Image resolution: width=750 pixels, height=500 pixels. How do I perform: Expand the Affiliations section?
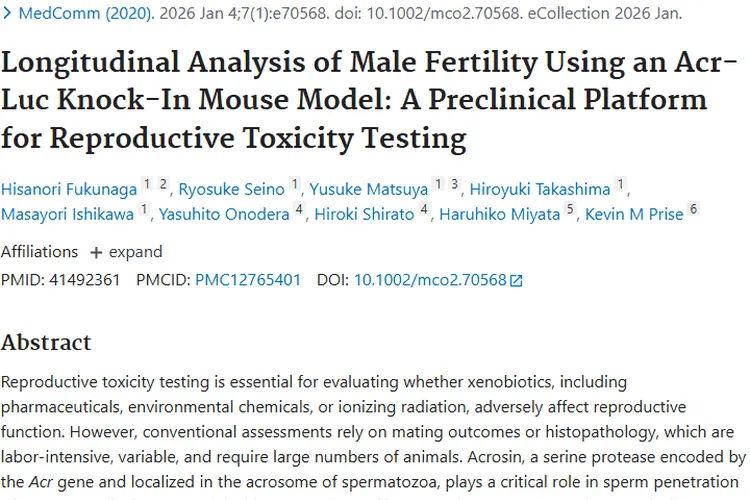pos(125,251)
